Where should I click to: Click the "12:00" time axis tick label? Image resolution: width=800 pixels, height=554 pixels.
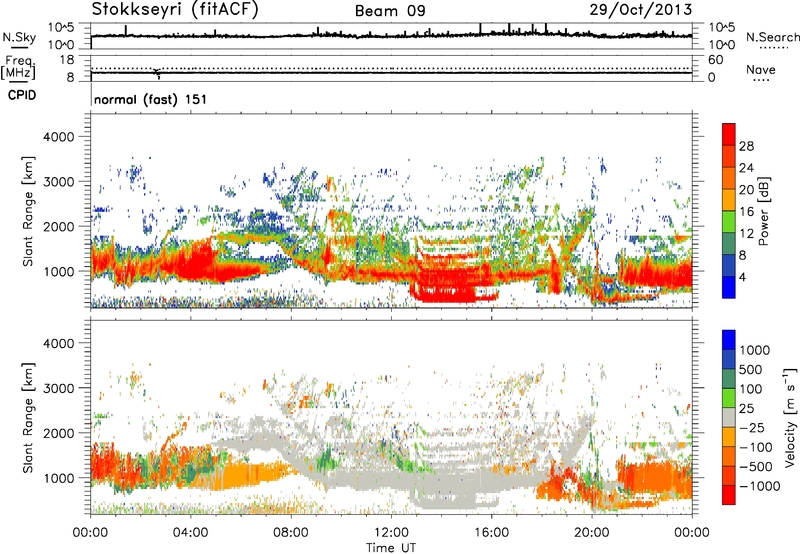[391, 533]
